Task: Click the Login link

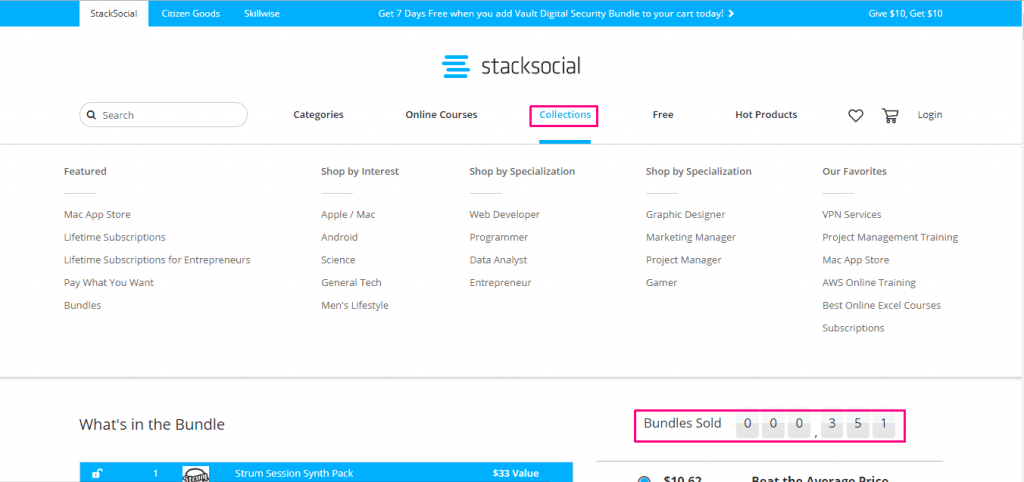Action: coord(930,115)
